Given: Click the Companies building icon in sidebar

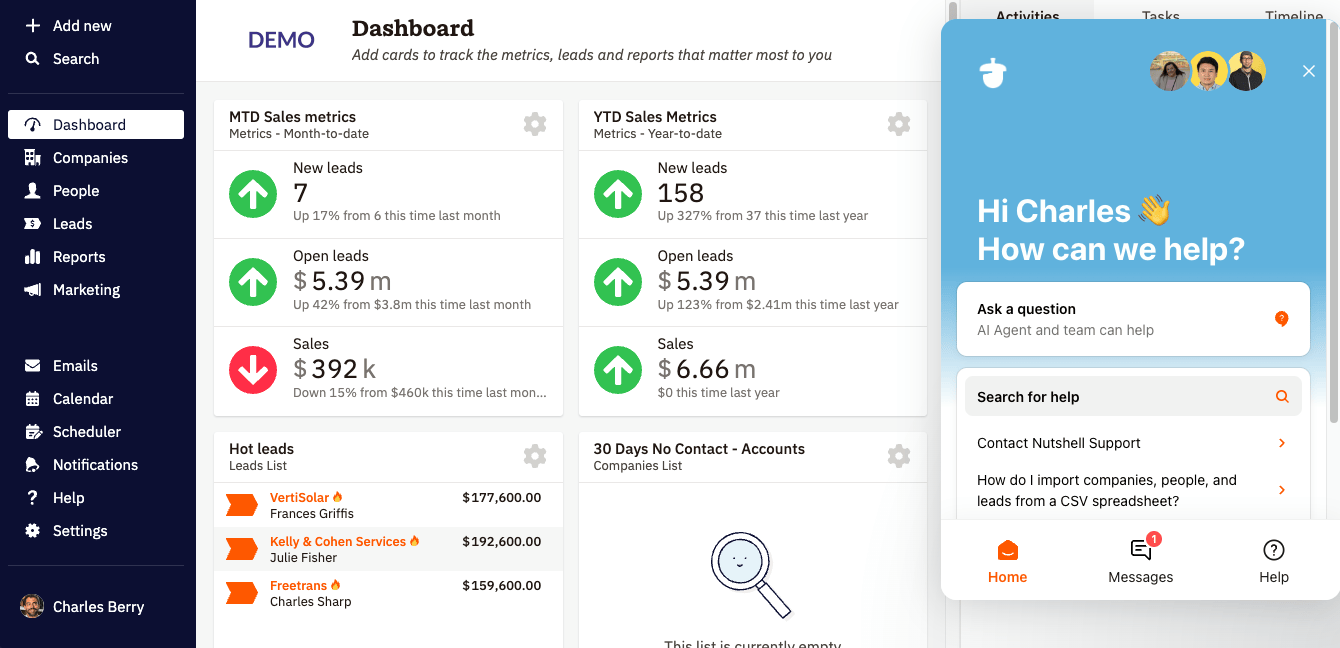Looking at the screenshot, I should pos(33,158).
